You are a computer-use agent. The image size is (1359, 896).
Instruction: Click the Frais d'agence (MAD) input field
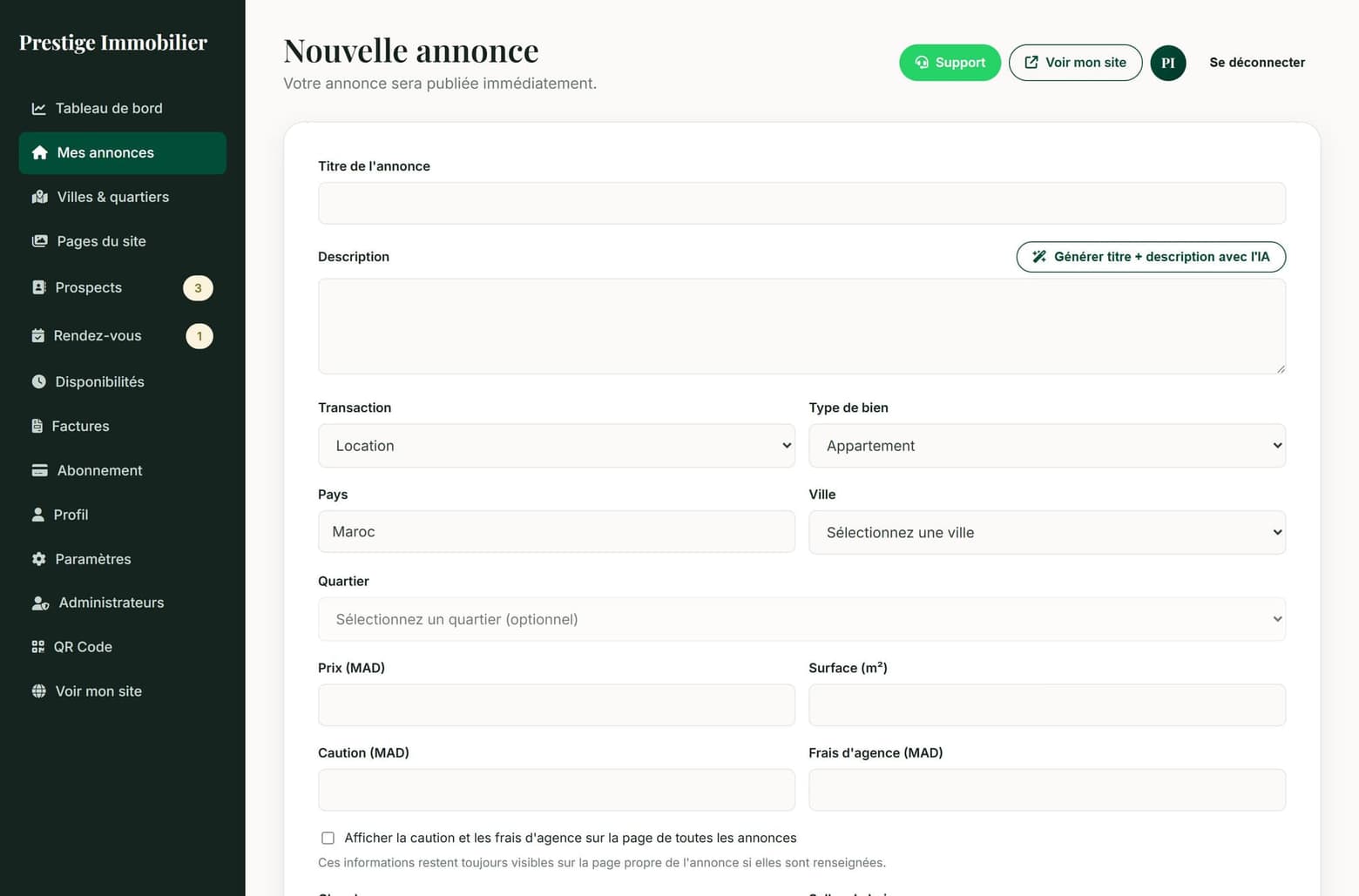(1047, 790)
